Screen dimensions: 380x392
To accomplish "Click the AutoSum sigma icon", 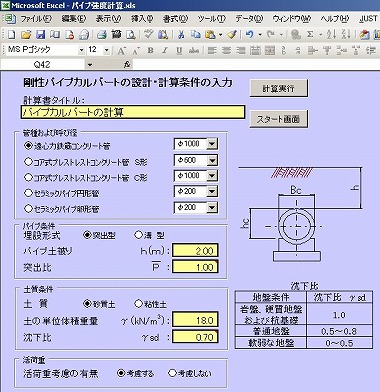I will [310, 34].
